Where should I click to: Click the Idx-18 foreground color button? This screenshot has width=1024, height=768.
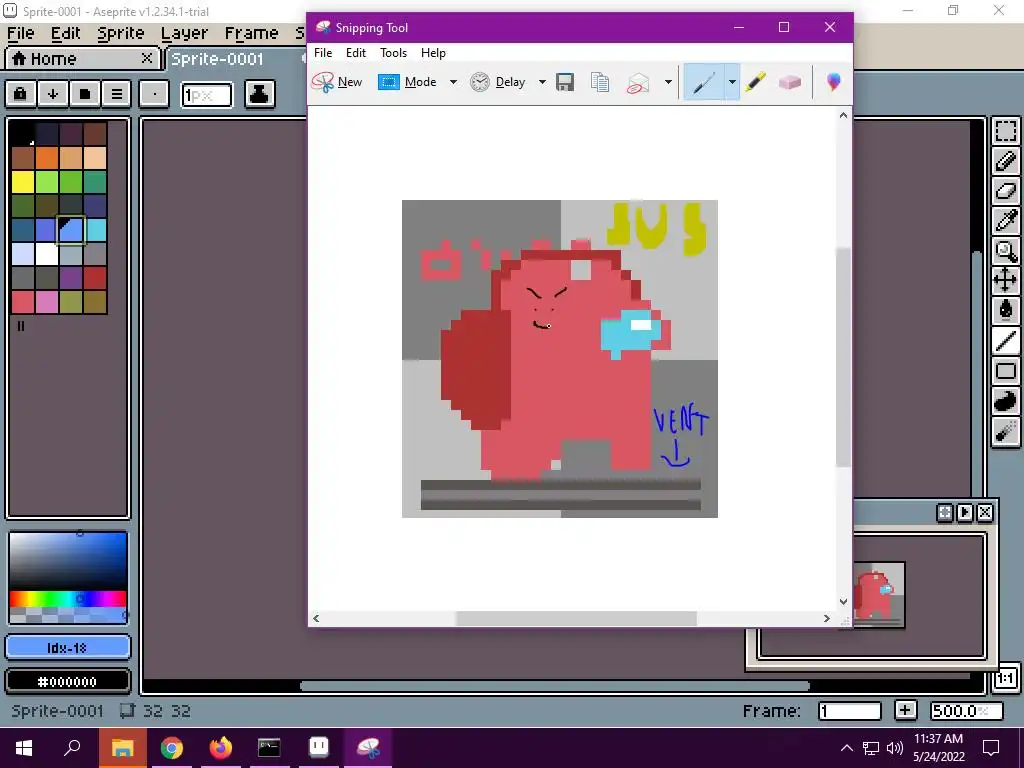click(x=68, y=648)
